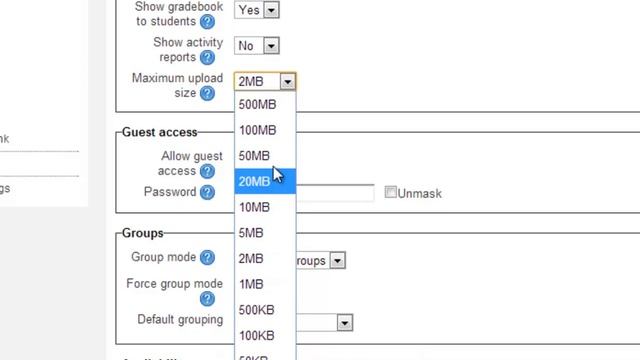The image size is (640, 360).
Task: Click into the guest Password field
Action: (x=335, y=193)
